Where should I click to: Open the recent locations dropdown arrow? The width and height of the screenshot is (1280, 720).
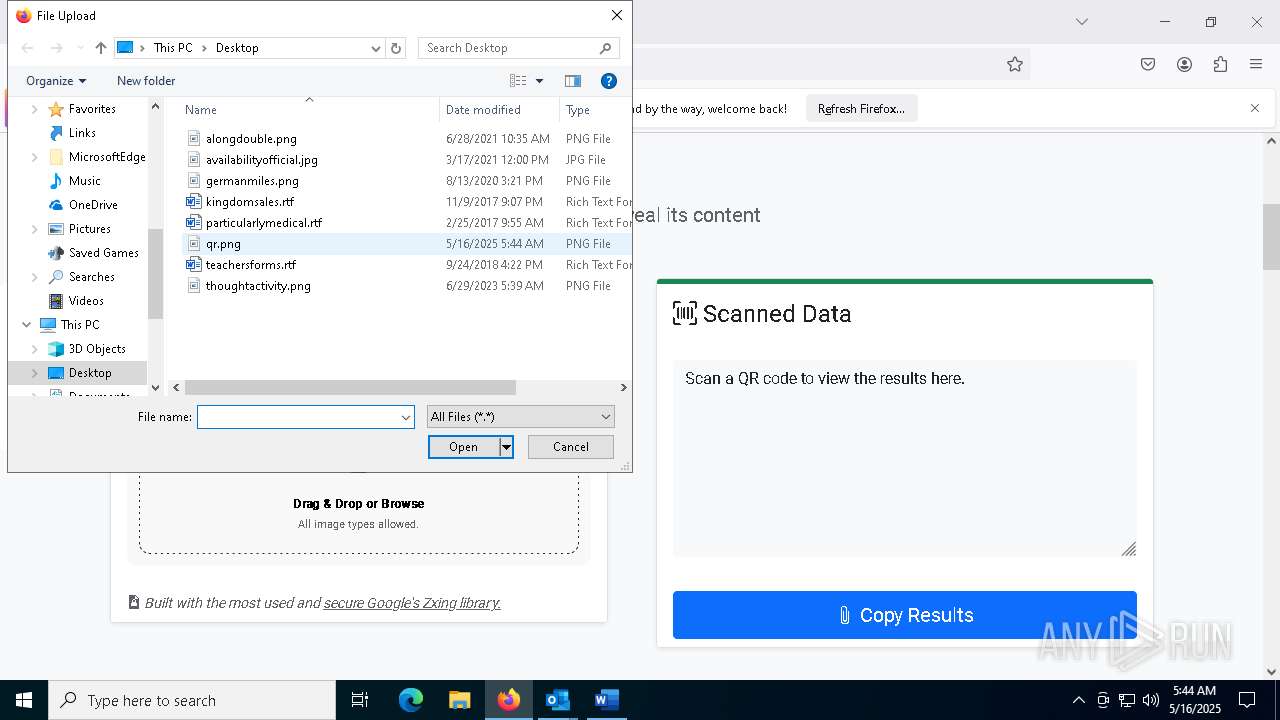tap(80, 48)
